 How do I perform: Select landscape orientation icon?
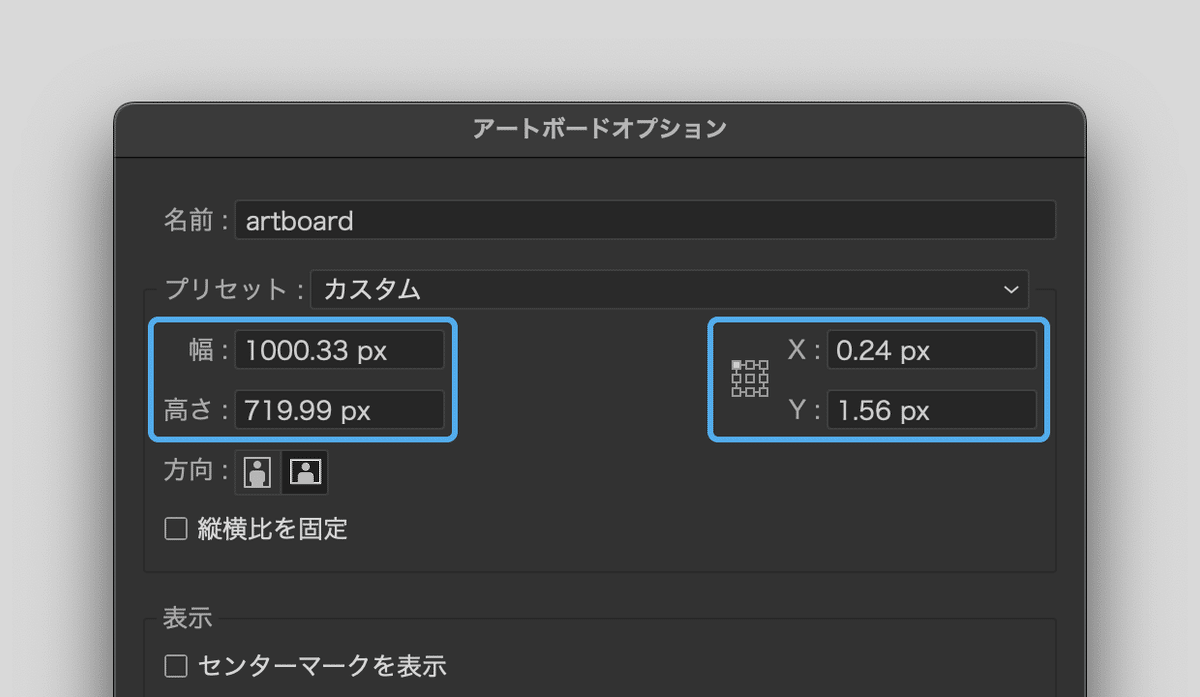pos(304,472)
